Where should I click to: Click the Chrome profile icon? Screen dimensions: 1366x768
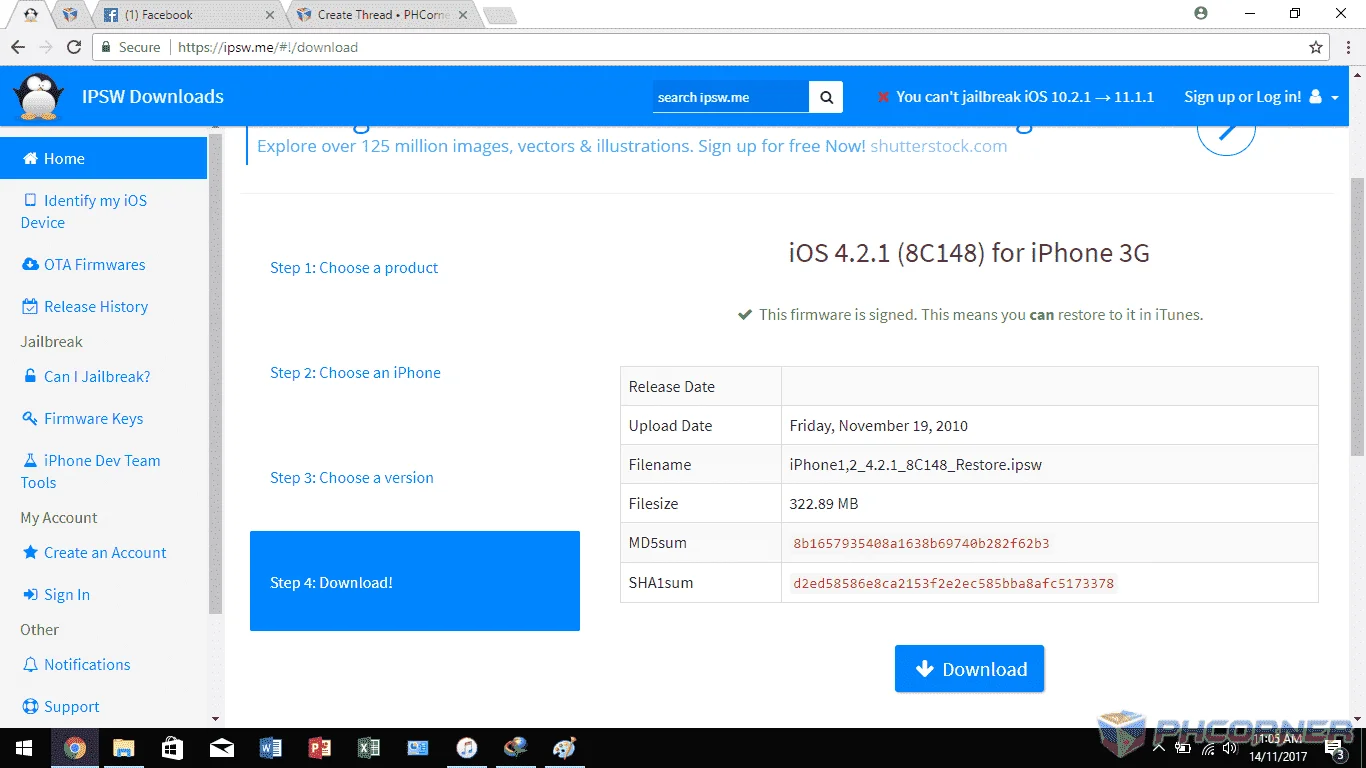pos(1201,13)
